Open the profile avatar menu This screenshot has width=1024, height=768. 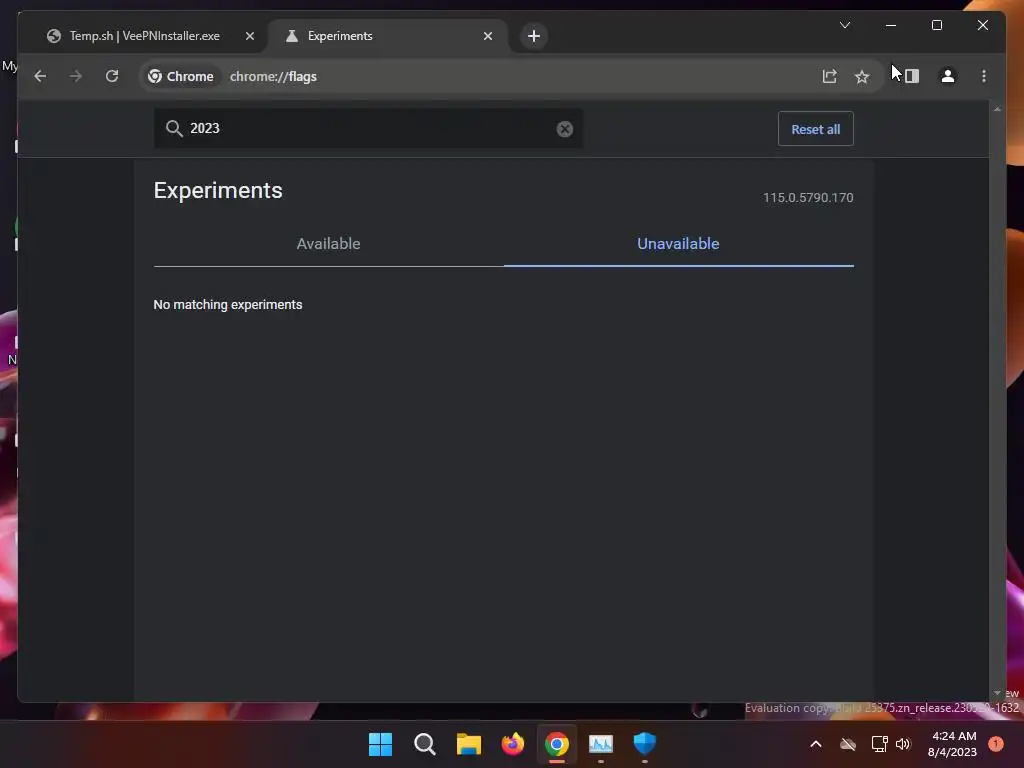(x=948, y=76)
